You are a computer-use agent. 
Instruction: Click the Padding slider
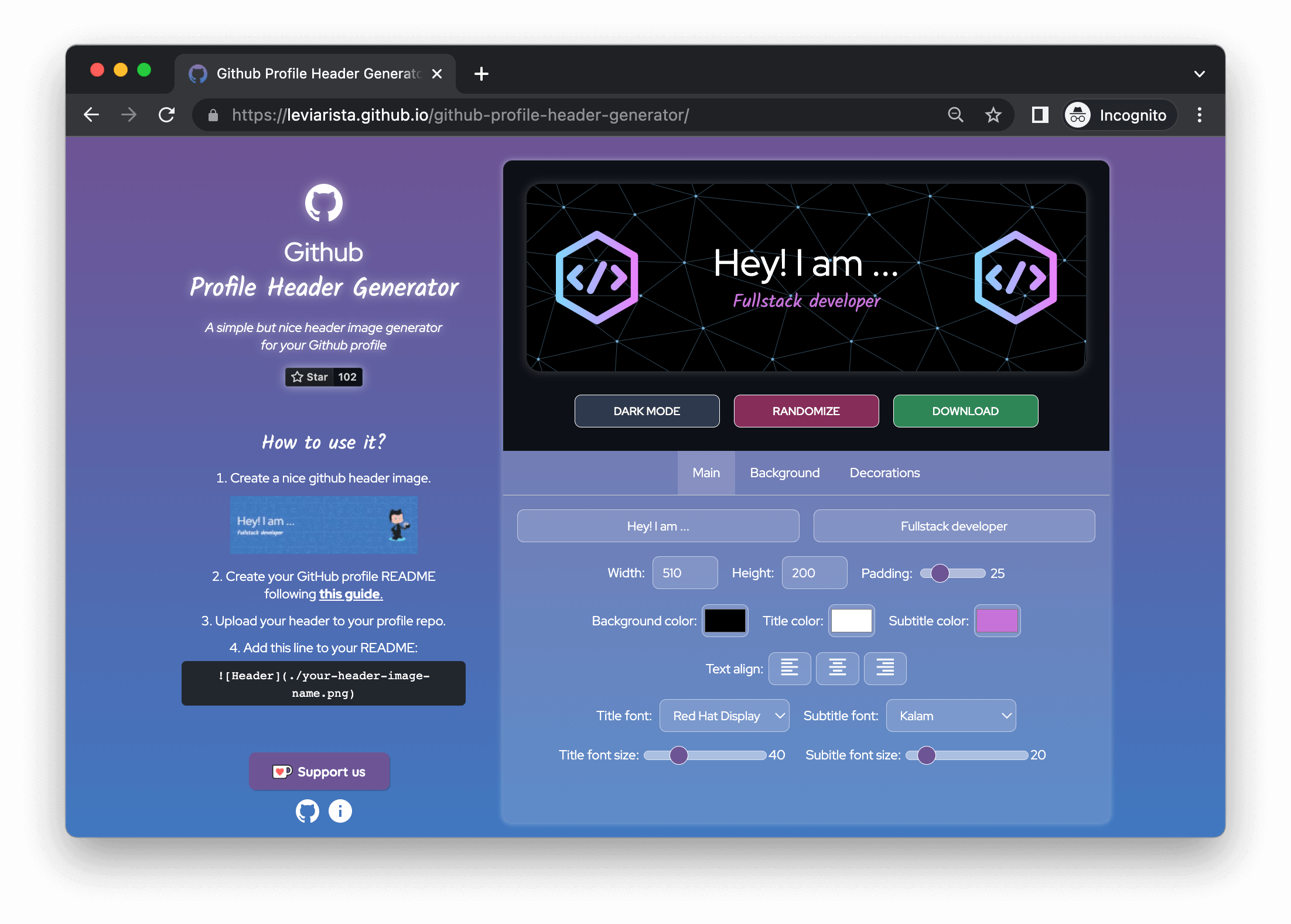click(x=952, y=573)
